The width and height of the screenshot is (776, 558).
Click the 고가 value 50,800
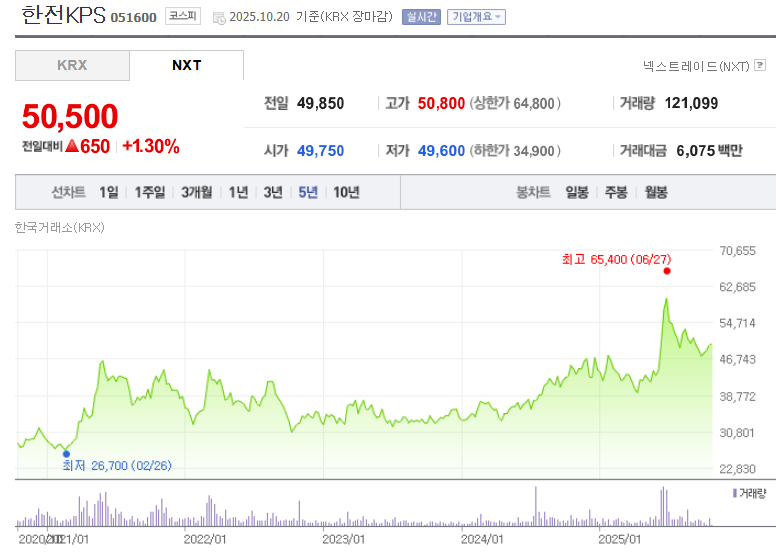tap(441, 103)
